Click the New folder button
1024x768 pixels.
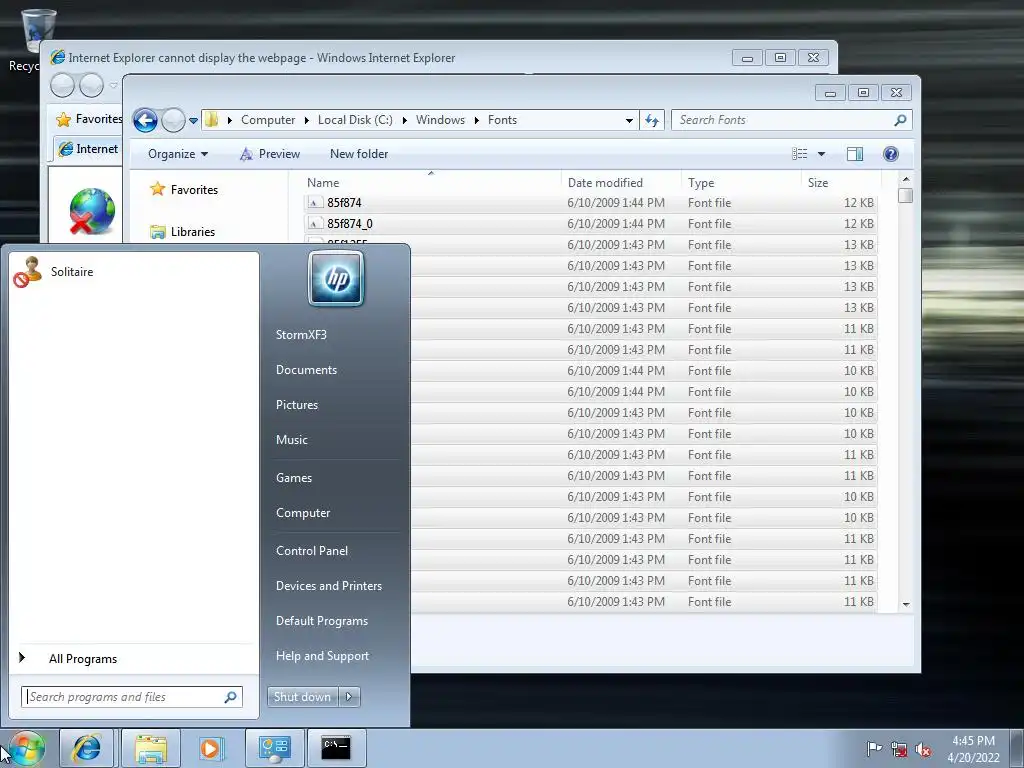point(359,154)
